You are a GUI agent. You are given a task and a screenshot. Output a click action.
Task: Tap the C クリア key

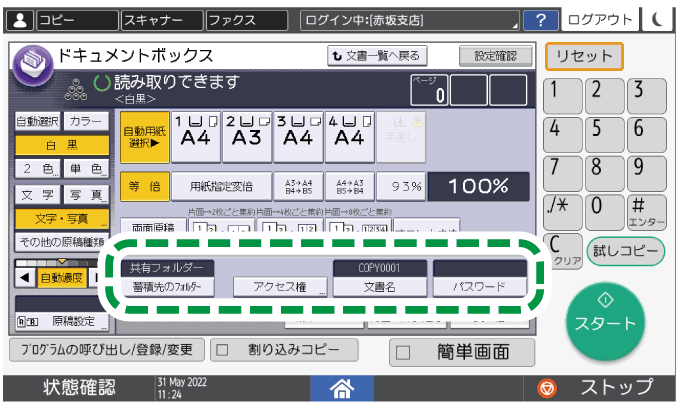point(563,251)
